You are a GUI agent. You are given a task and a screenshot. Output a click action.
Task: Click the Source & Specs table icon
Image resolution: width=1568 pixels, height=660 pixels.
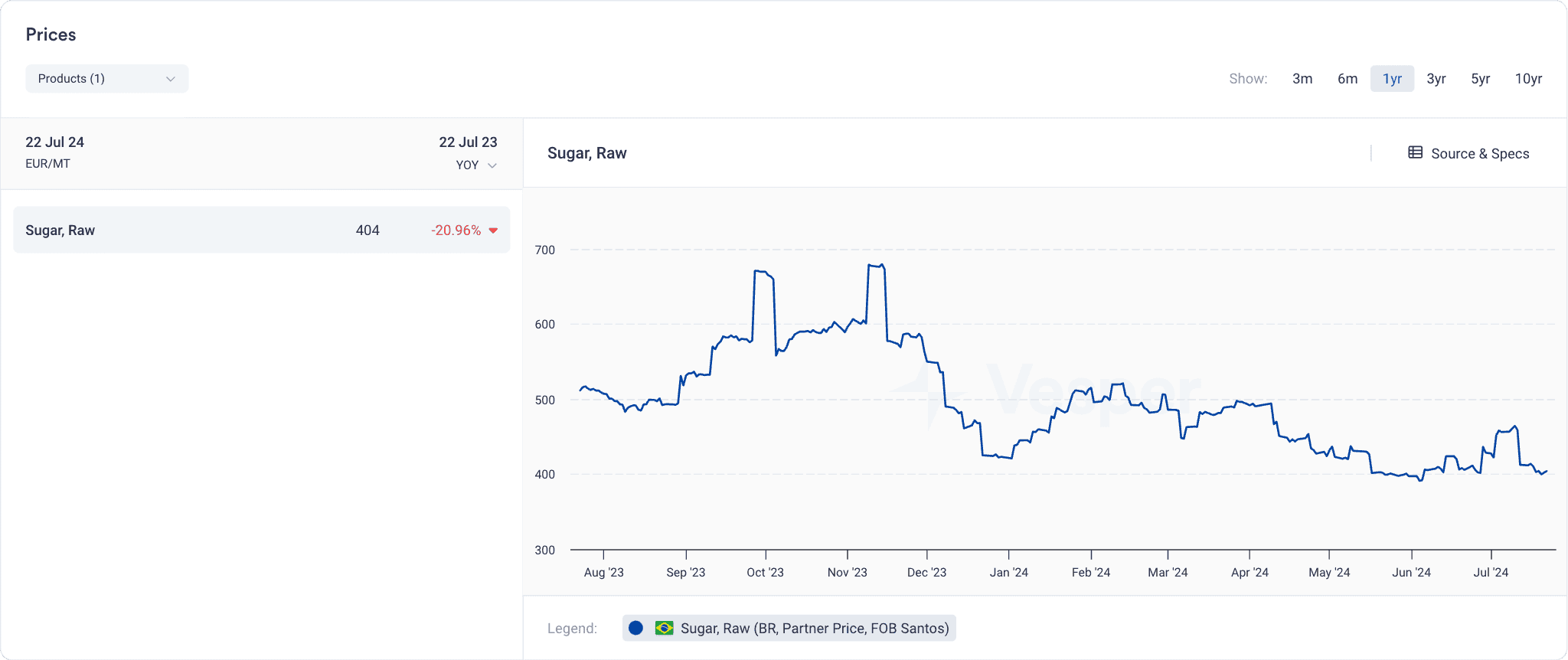(x=1415, y=152)
